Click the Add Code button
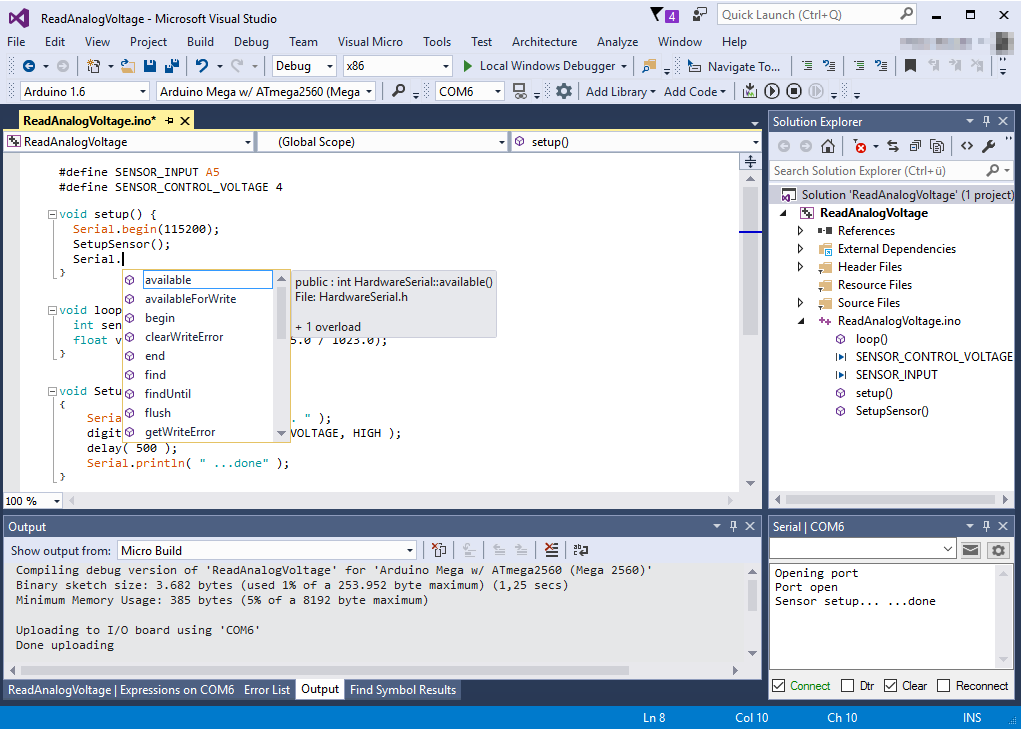Image resolution: width=1022 pixels, height=729 pixels. pos(694,91)
